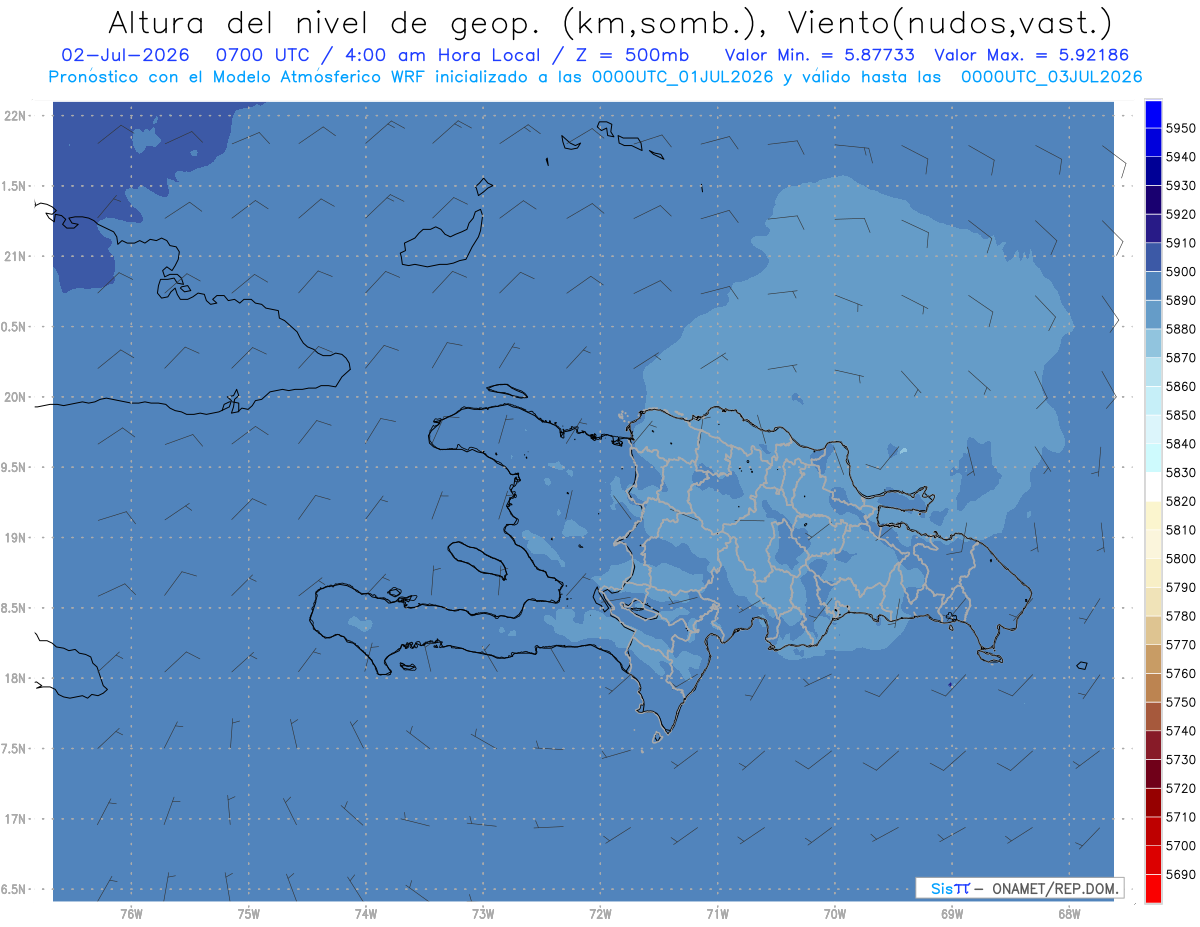Click the '6.5N' latitude label
Viewport: 1200px width, 927px height.
[15, 889]
